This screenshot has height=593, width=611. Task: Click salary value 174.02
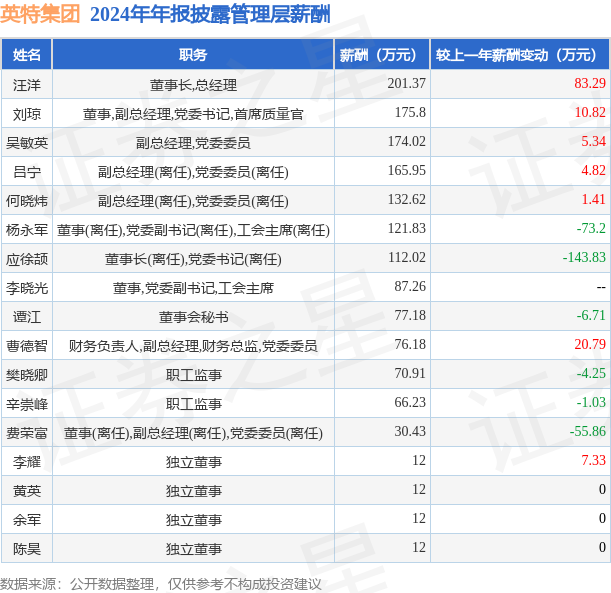[x=406, y=141]
